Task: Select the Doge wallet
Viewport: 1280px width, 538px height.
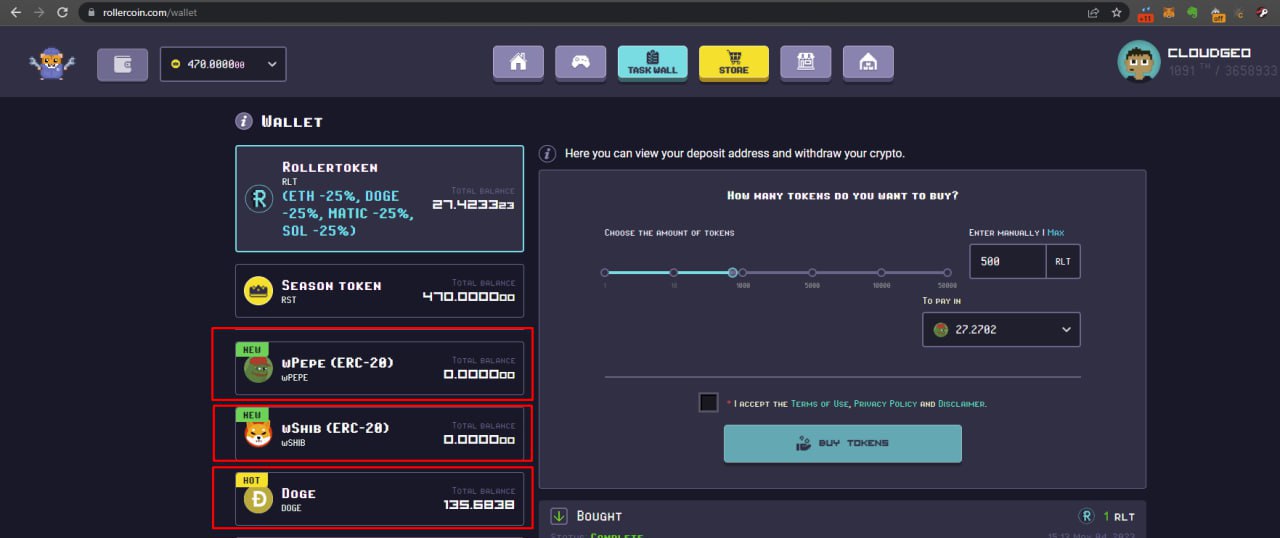Action: click(379, 499)
